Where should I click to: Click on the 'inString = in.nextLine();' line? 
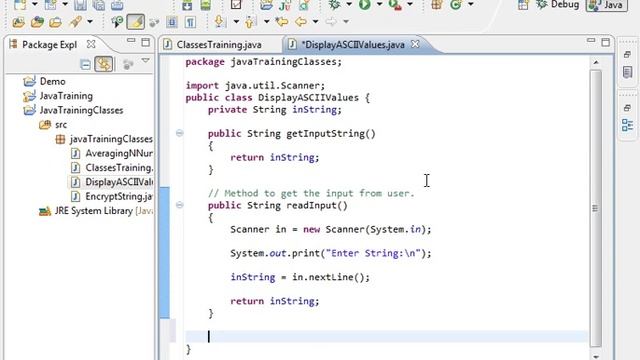coord(300,277)
